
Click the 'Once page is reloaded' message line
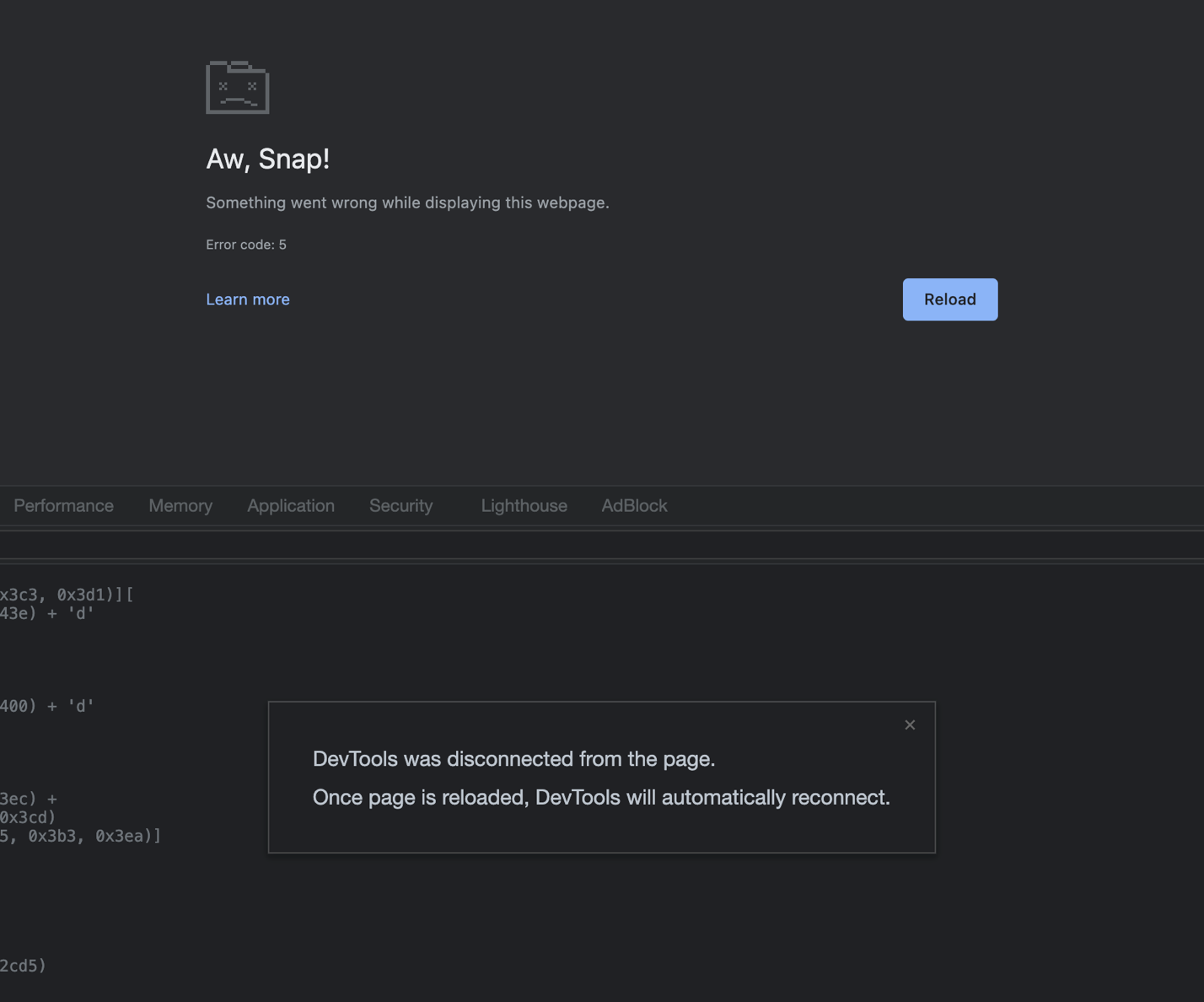click(x=601, y=798)
